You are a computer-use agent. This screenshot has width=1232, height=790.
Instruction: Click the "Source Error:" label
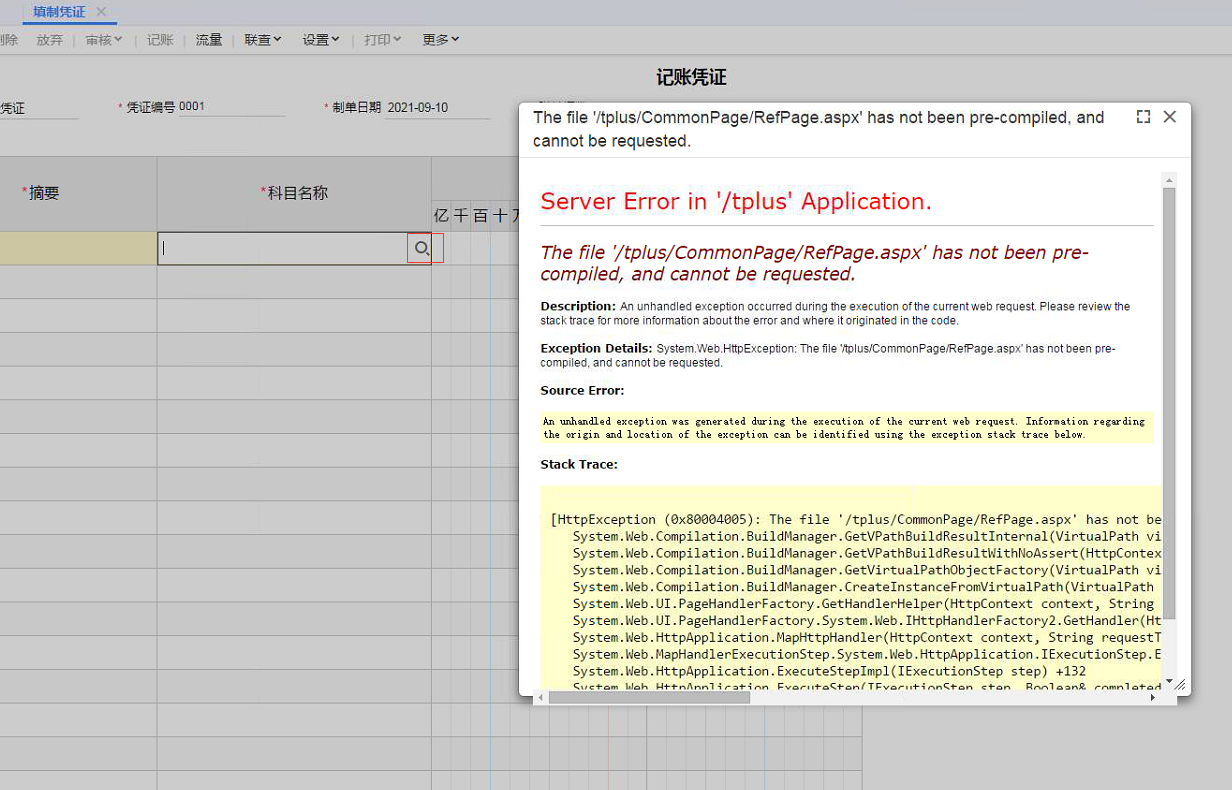pyautogui.click(x=582, y=390)
